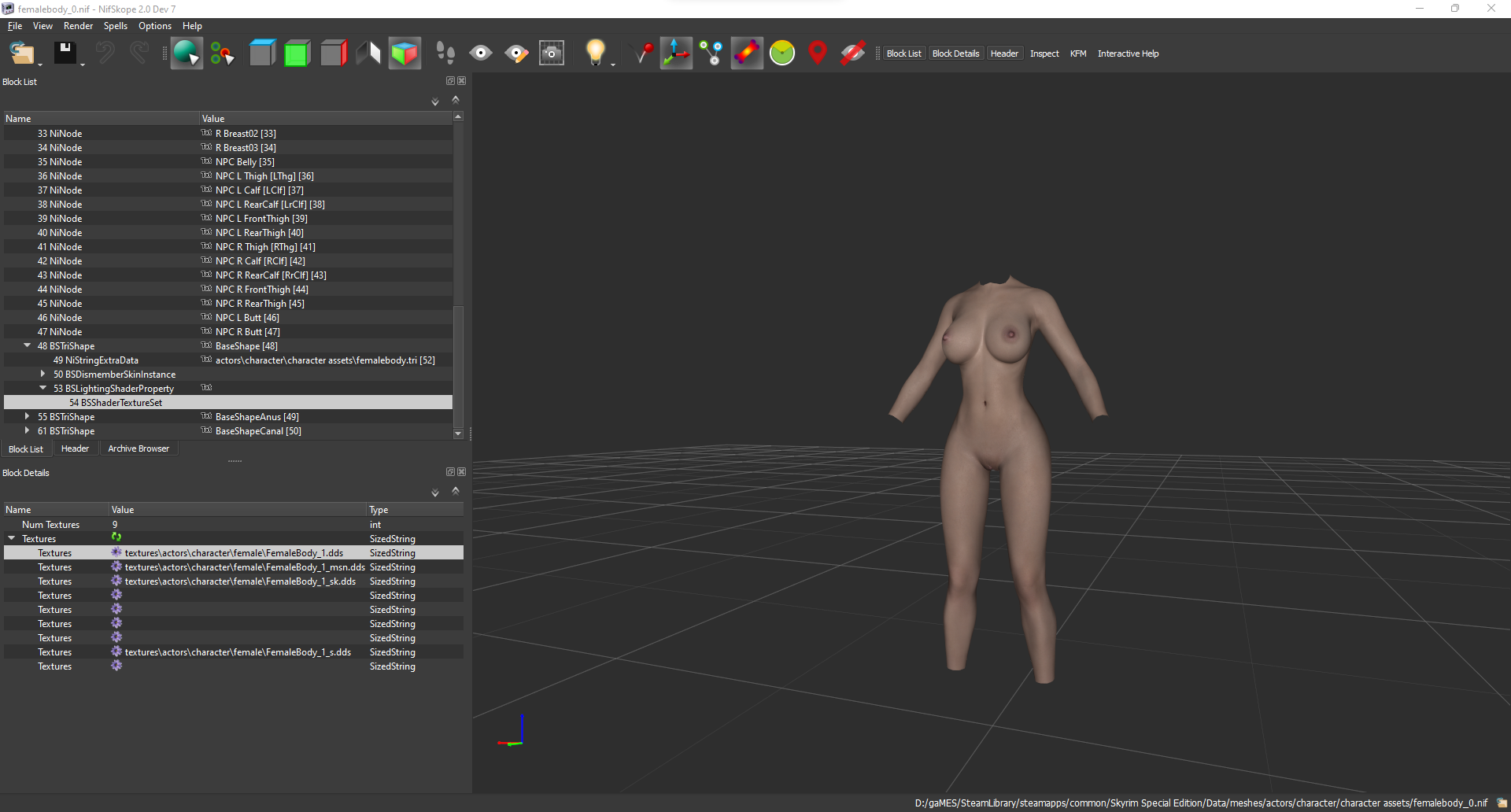
Task: Toggle Show Axes arrows icon
Action: click(676, 54)
